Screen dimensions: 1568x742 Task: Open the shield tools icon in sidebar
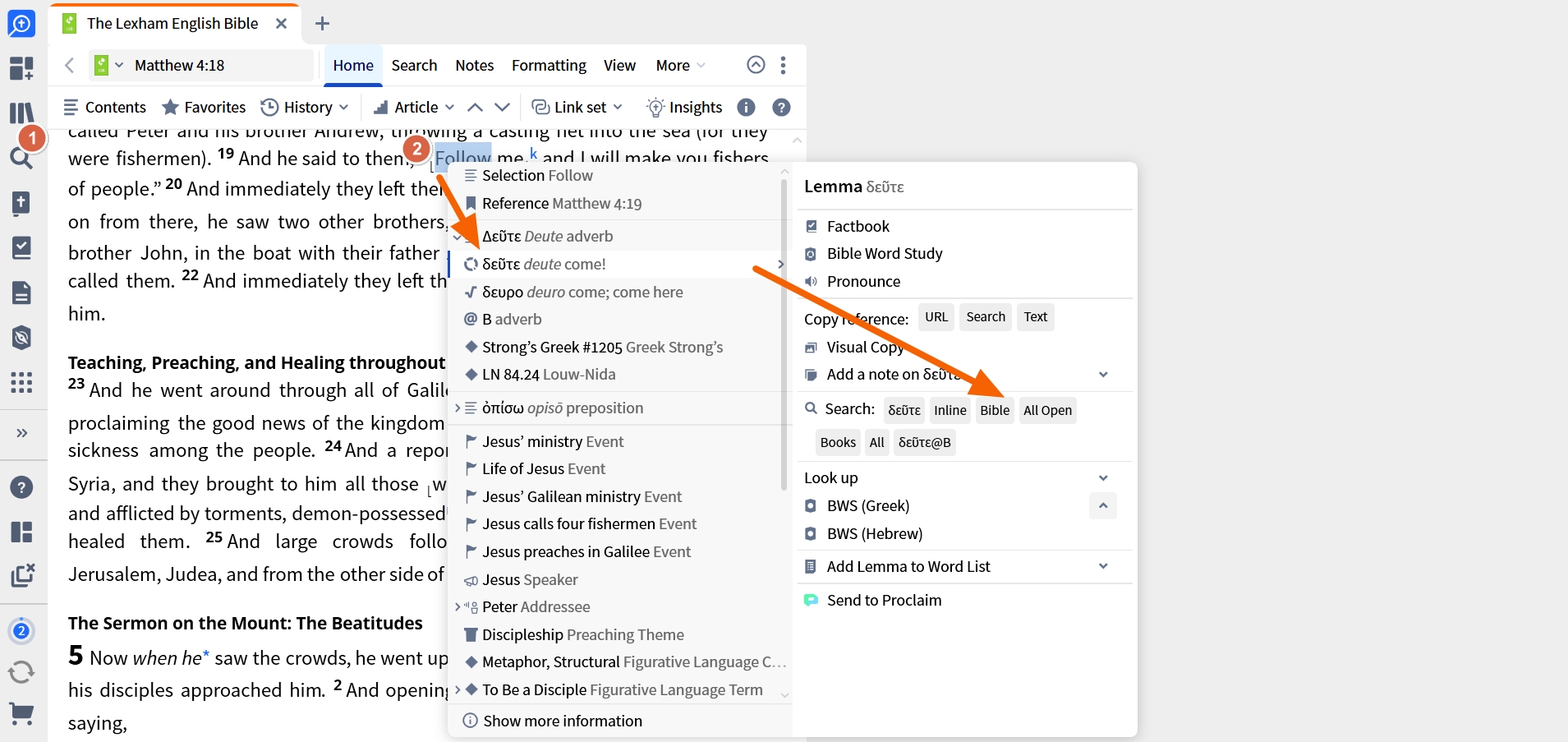pyautogui.click(x=21, y=337)
